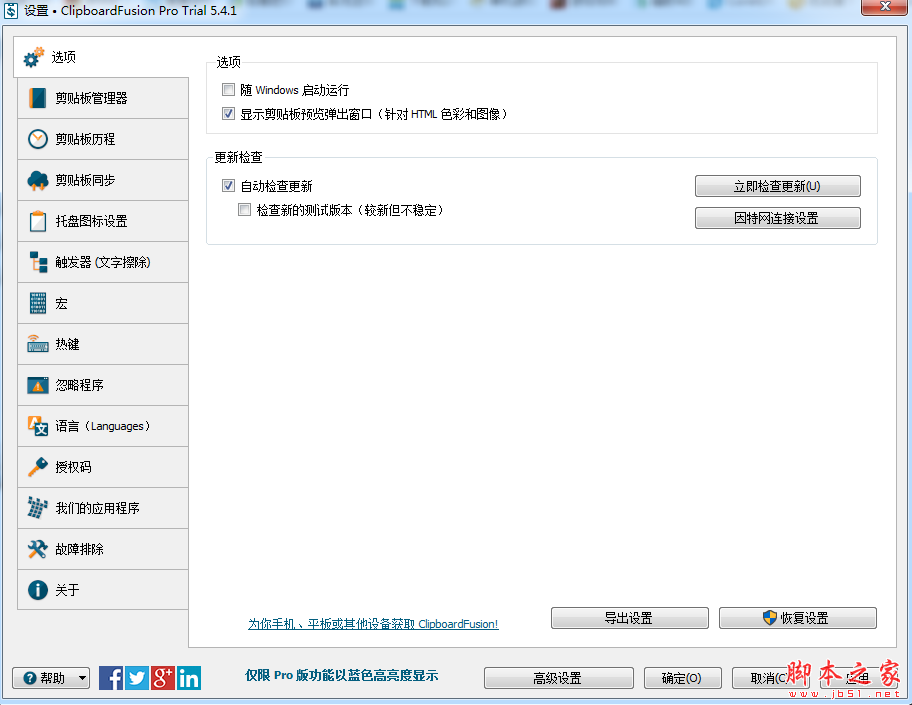912x705 pixels.
Task: Open the 语言 (Languages) tab
Action: point(103,426)
